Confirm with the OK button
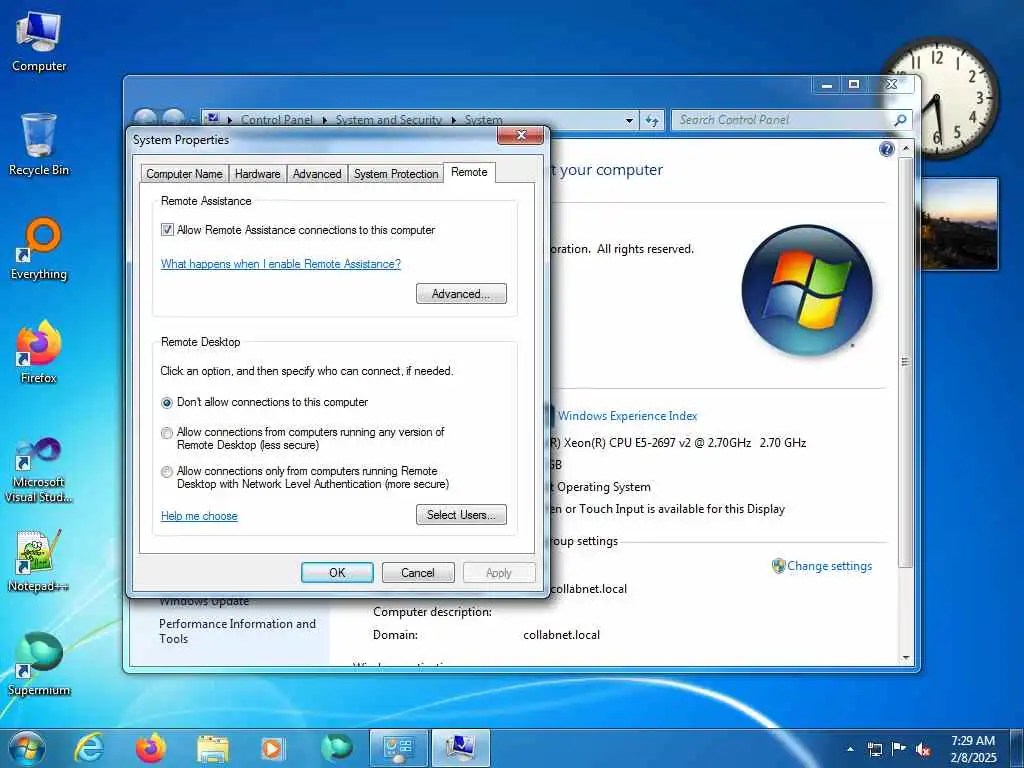 (337, 573)
